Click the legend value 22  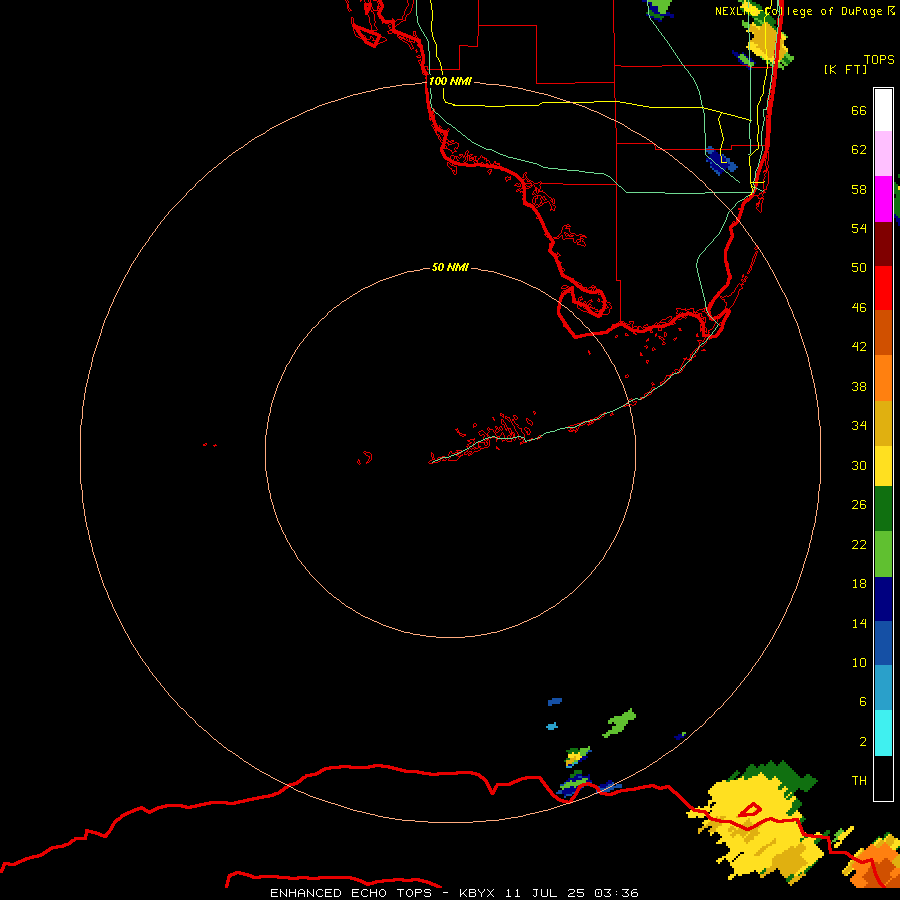tap(859, 544)
